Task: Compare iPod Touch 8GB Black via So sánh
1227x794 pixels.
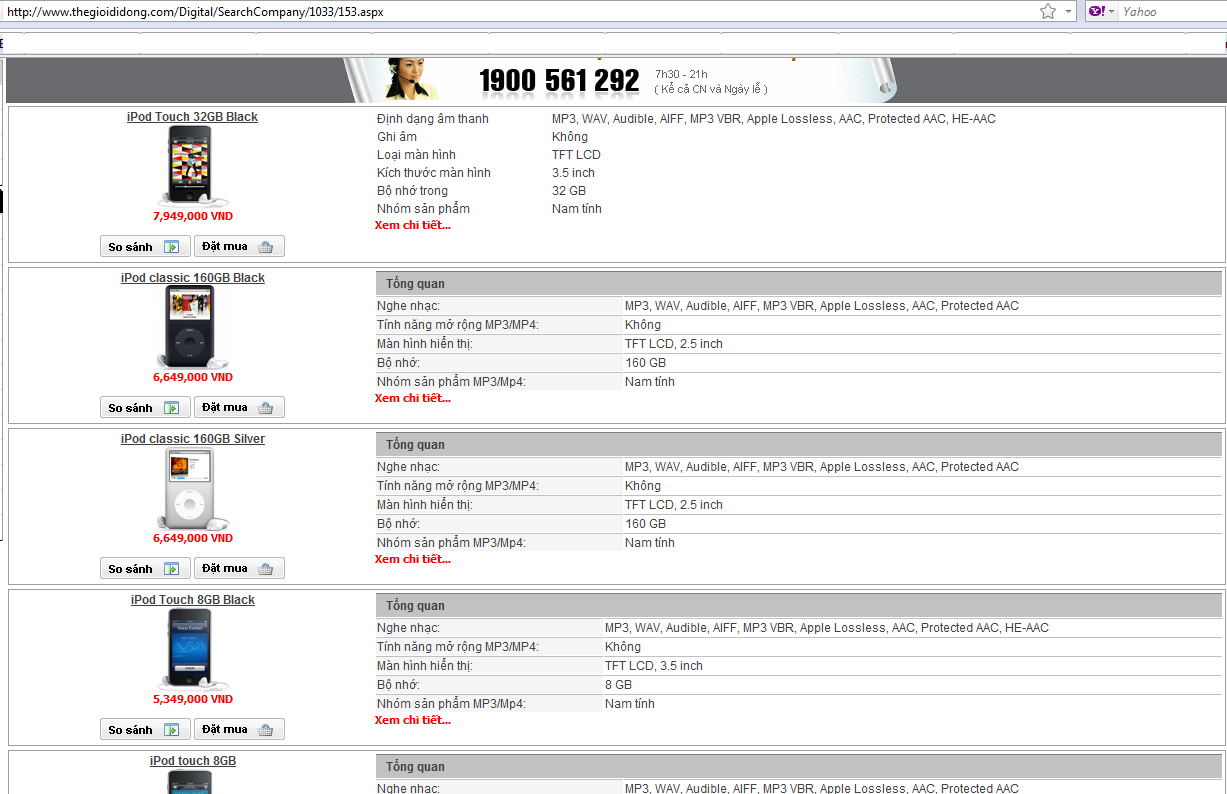Action: [x=145, y=729]
